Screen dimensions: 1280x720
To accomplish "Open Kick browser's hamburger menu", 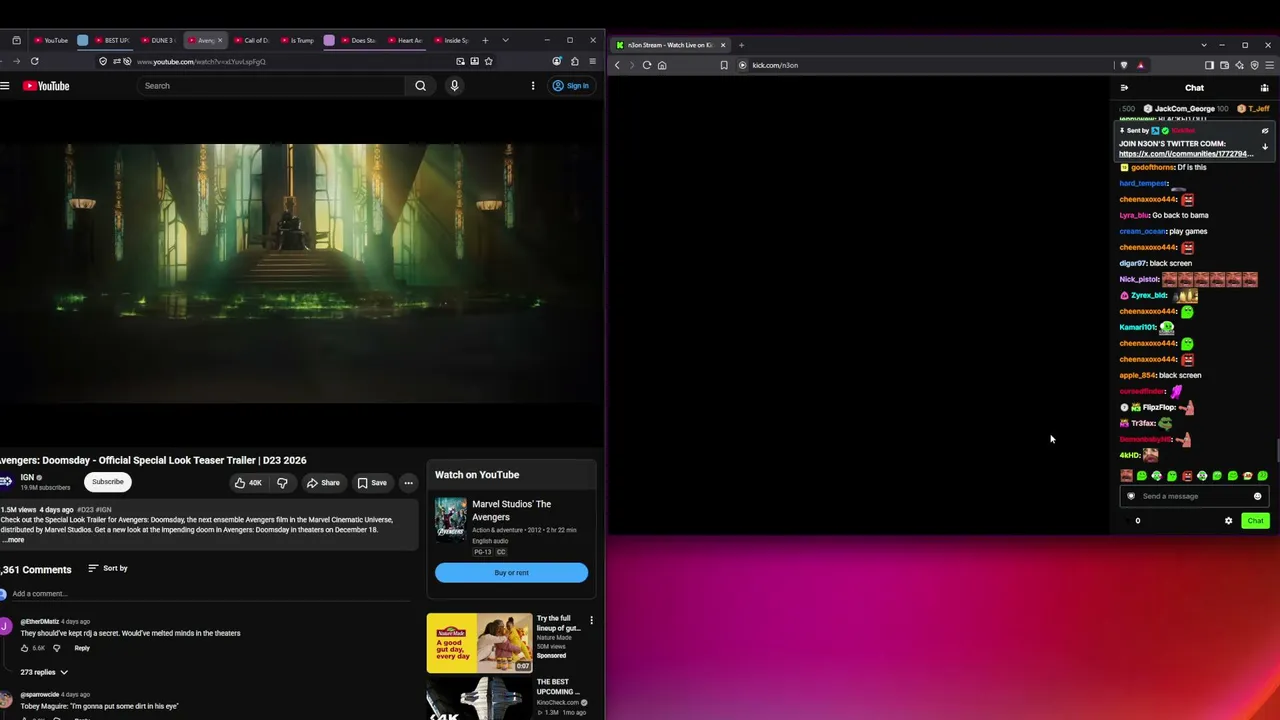I will (x=1269, y=65).
